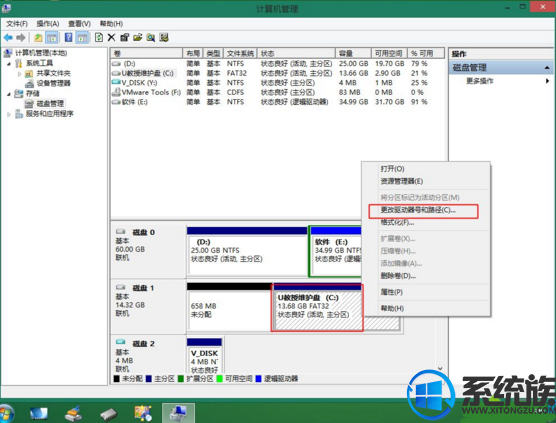Viewport: 556px width, 423px height.
Task: Click the Up one level folder icon
Action: click(x=38, y=37)
